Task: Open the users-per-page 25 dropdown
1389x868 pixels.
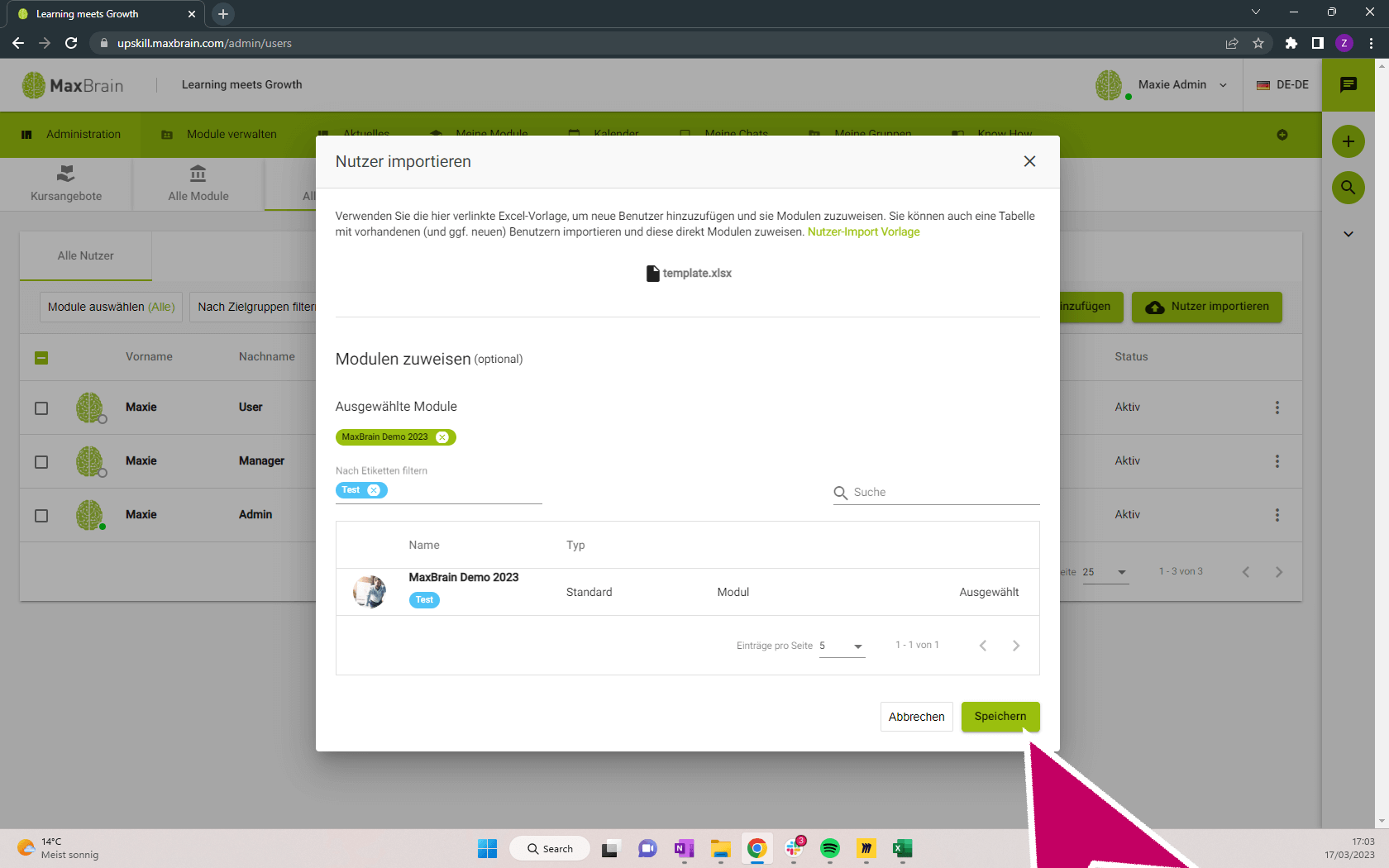Action: (1105, 572)
